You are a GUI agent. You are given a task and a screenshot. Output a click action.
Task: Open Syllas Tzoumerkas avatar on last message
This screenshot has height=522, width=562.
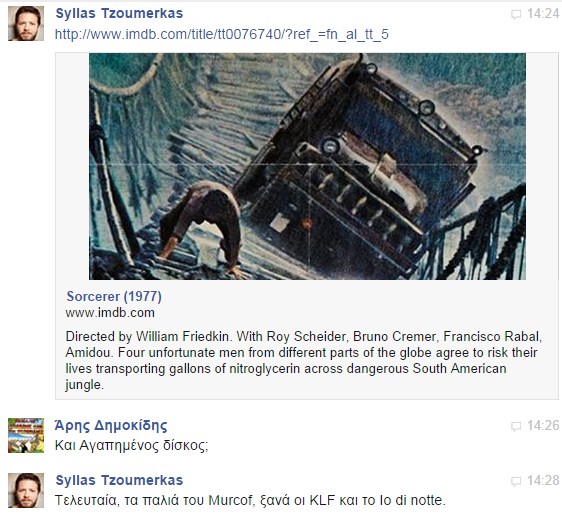26,490
